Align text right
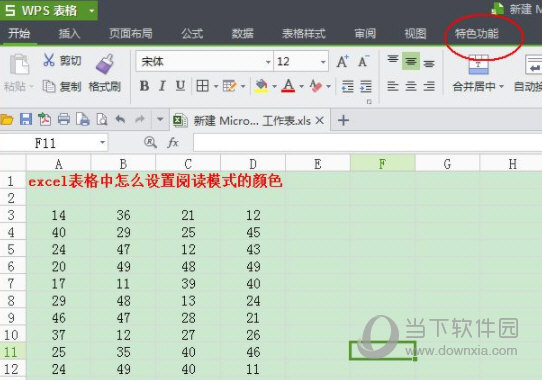Viewport: 542px width, 380px height. click(429, 86)
